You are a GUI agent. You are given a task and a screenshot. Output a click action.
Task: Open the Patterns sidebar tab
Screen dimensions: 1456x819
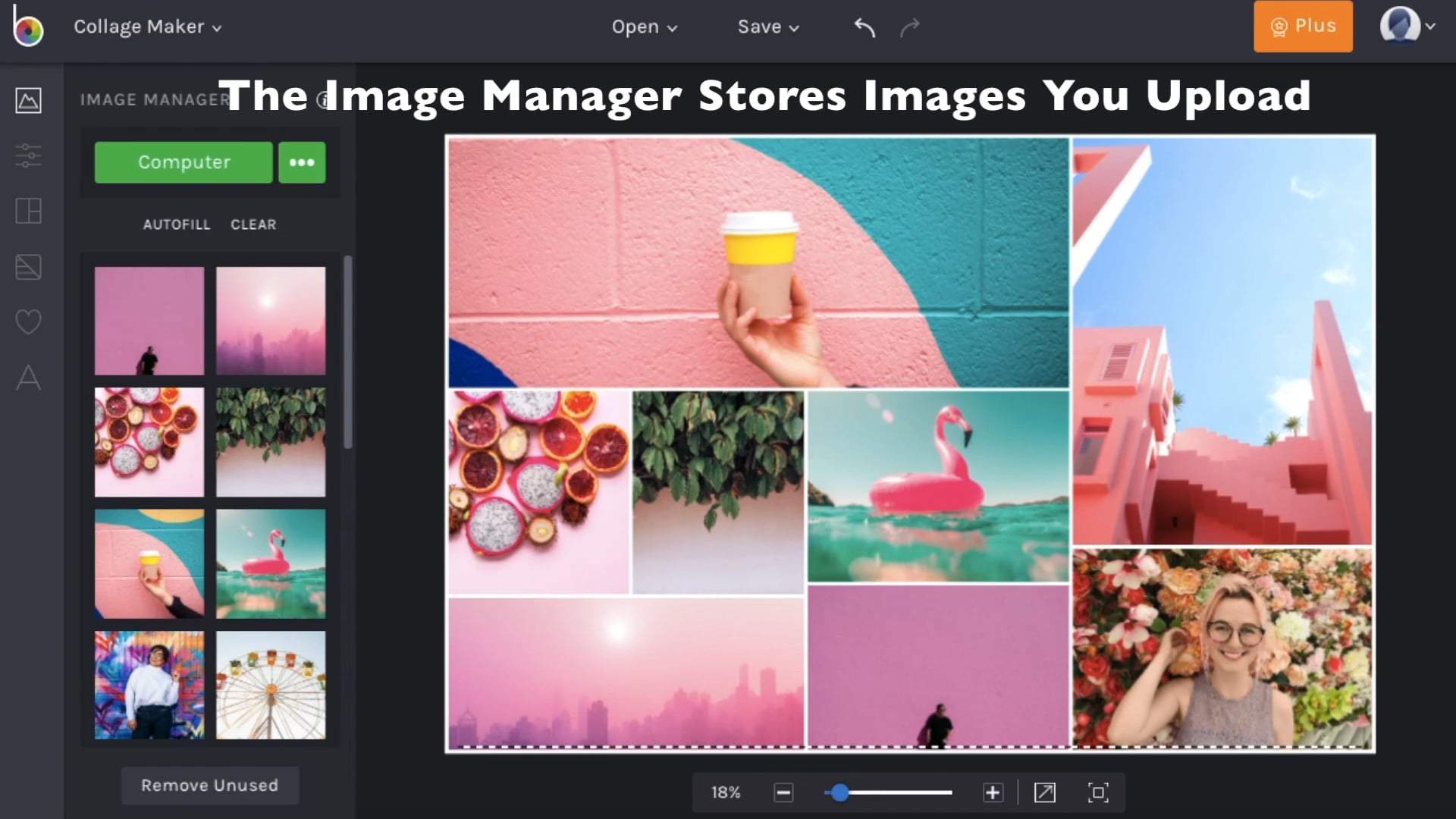28,267
